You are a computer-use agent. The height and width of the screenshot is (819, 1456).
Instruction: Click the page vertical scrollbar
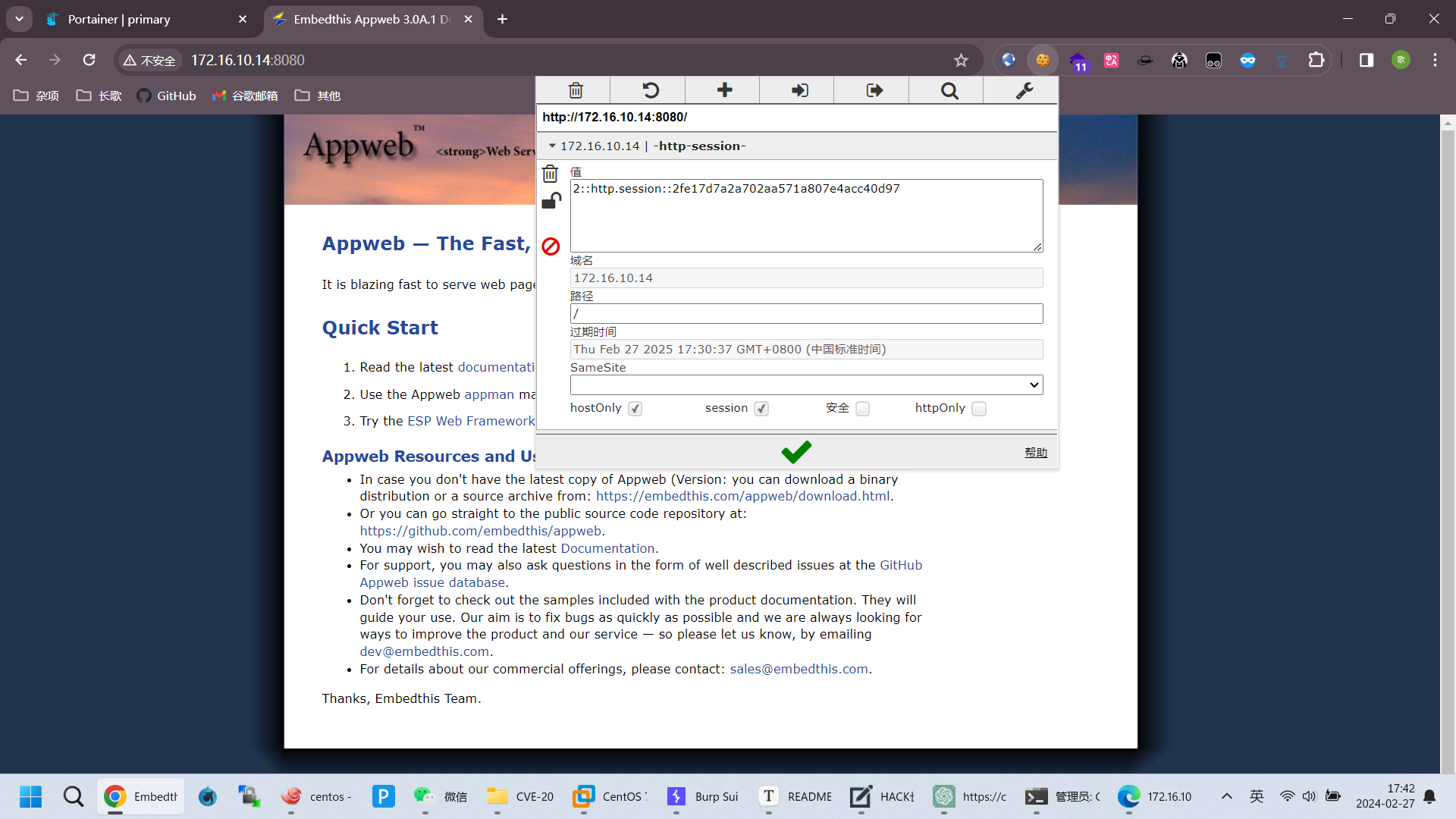click(1448, 444)
